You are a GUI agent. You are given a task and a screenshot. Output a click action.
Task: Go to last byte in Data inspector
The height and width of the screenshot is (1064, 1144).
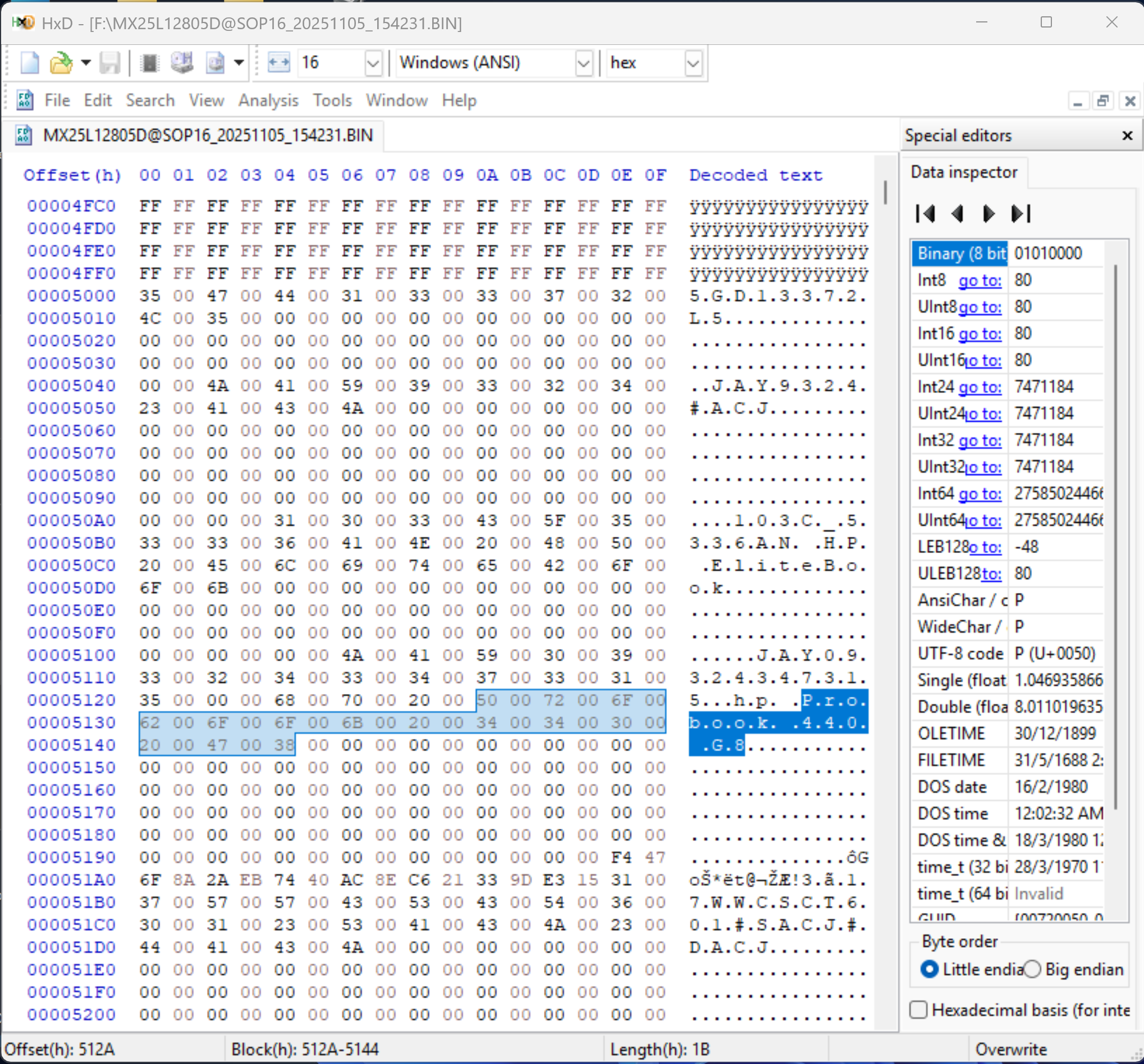pos(1021,214)
